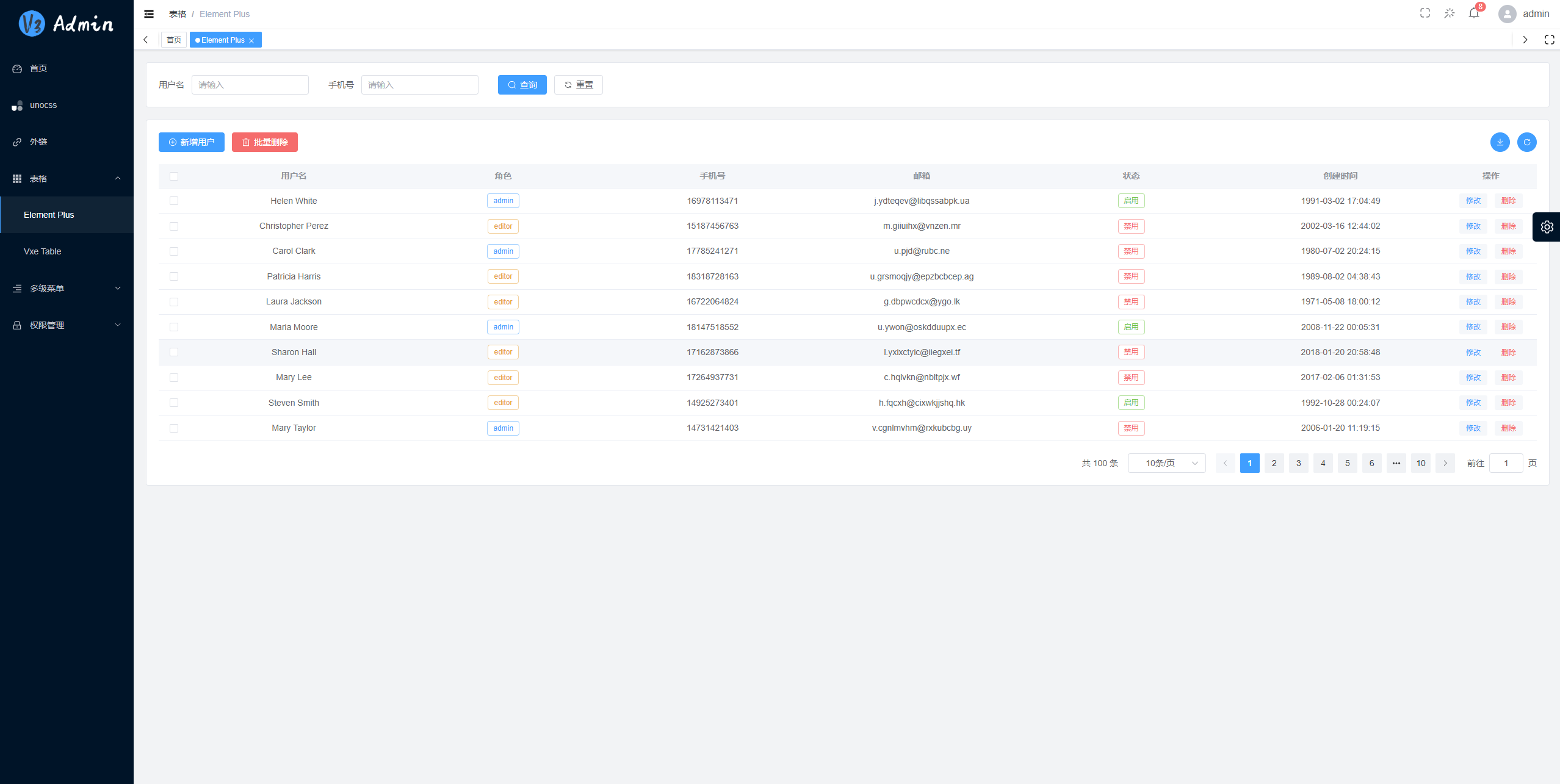1560x784 pixels.
Task: Toggle the sidebar with the hamburger icon
Action: (x=148, y=13)
